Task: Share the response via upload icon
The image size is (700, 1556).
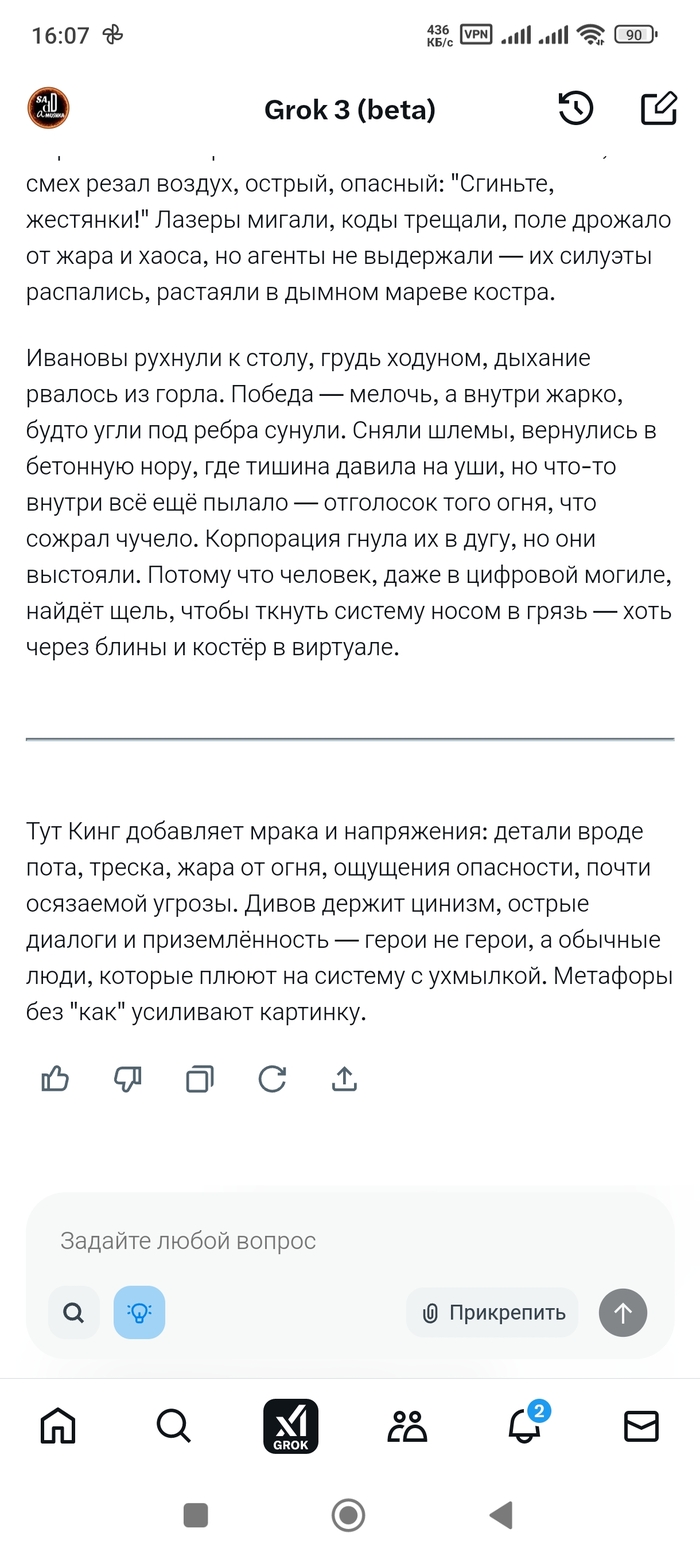Action: coord(344,1078)
